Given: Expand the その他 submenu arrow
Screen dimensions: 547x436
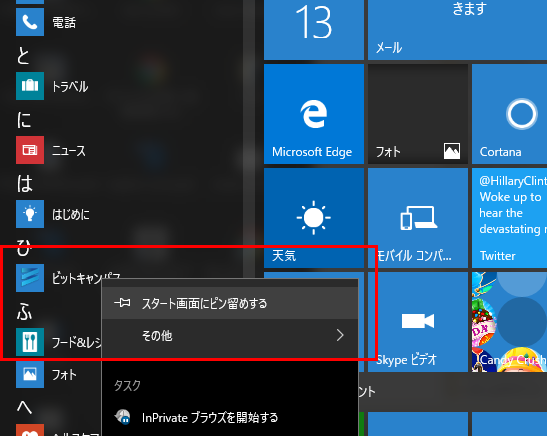Looking at the screenshot, I should click(340, 336).
